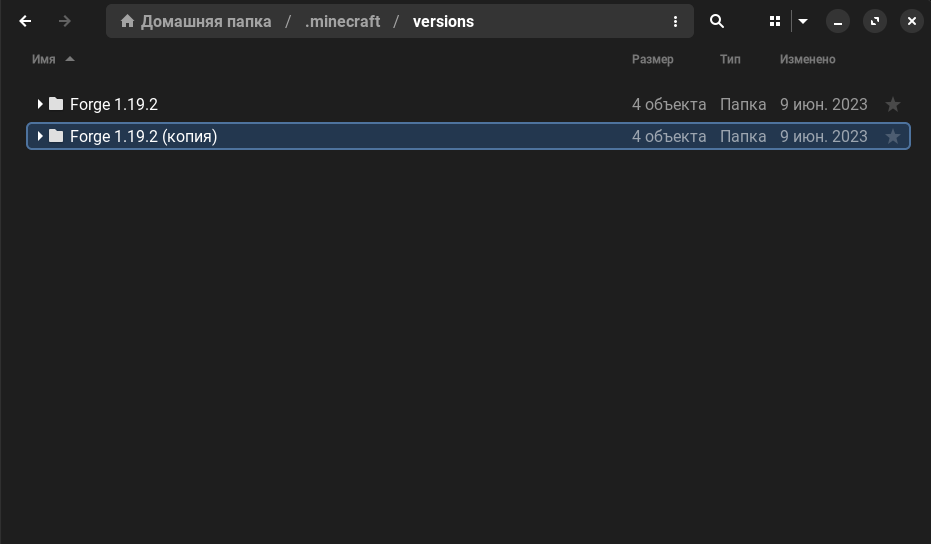Select versions breadcrumb segment

point(443,21)
